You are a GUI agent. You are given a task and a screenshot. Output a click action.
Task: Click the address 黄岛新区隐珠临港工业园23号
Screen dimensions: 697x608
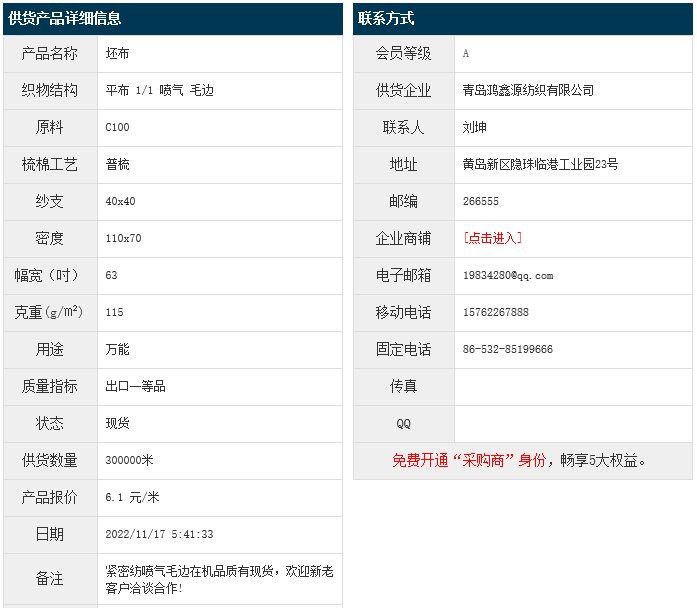click(x=540, y=164)
